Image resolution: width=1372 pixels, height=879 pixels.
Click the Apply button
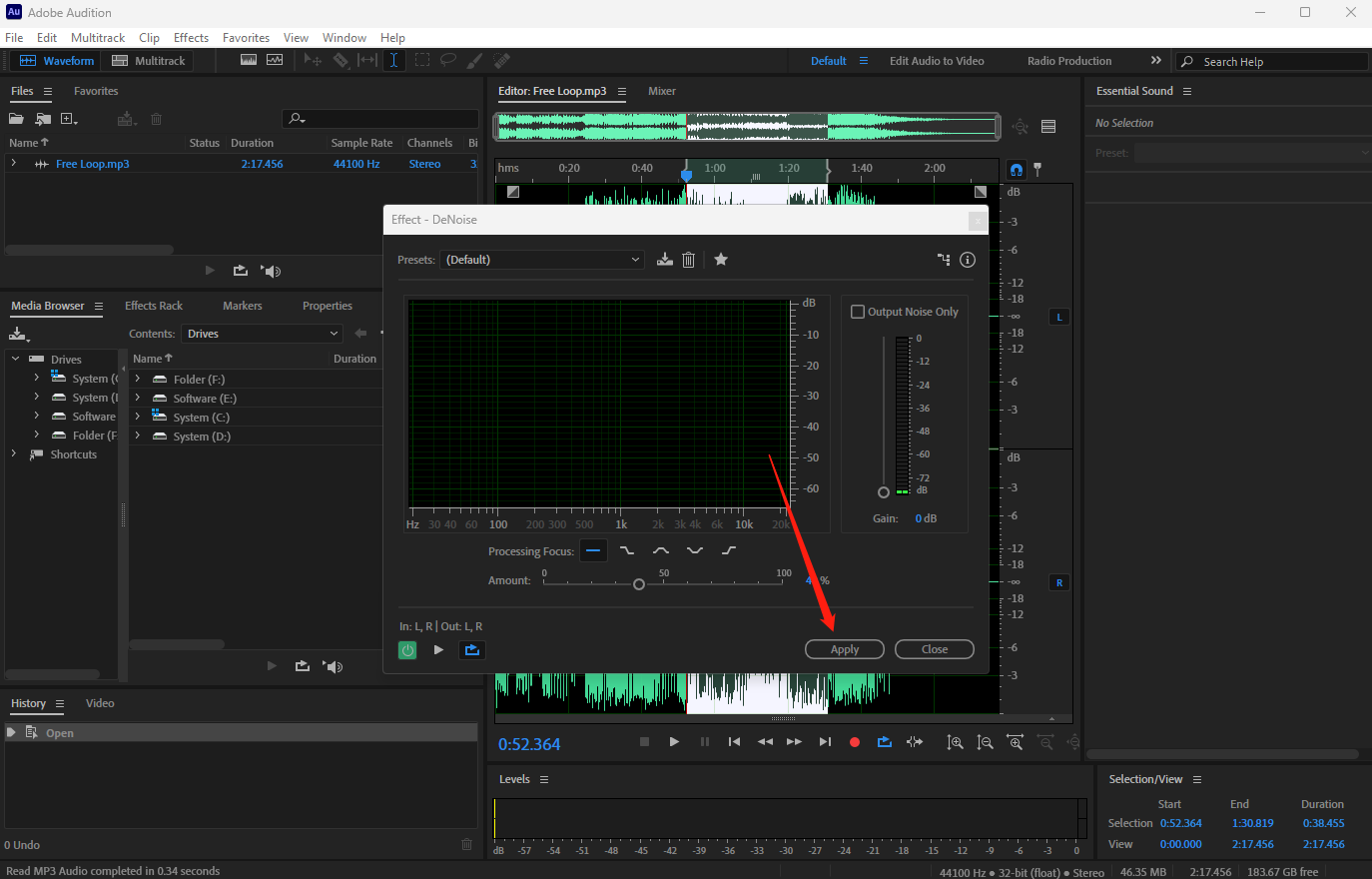pyautogui.click(x=845, y=649)
